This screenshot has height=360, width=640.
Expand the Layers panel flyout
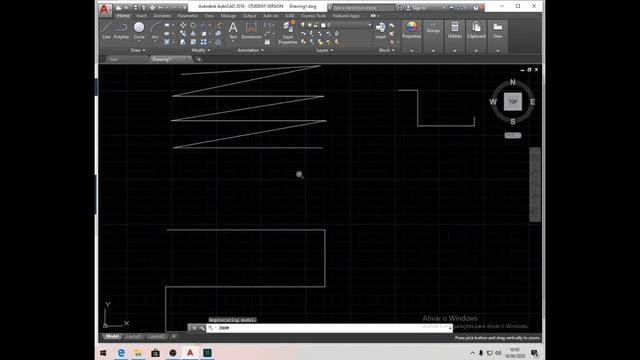325,50
